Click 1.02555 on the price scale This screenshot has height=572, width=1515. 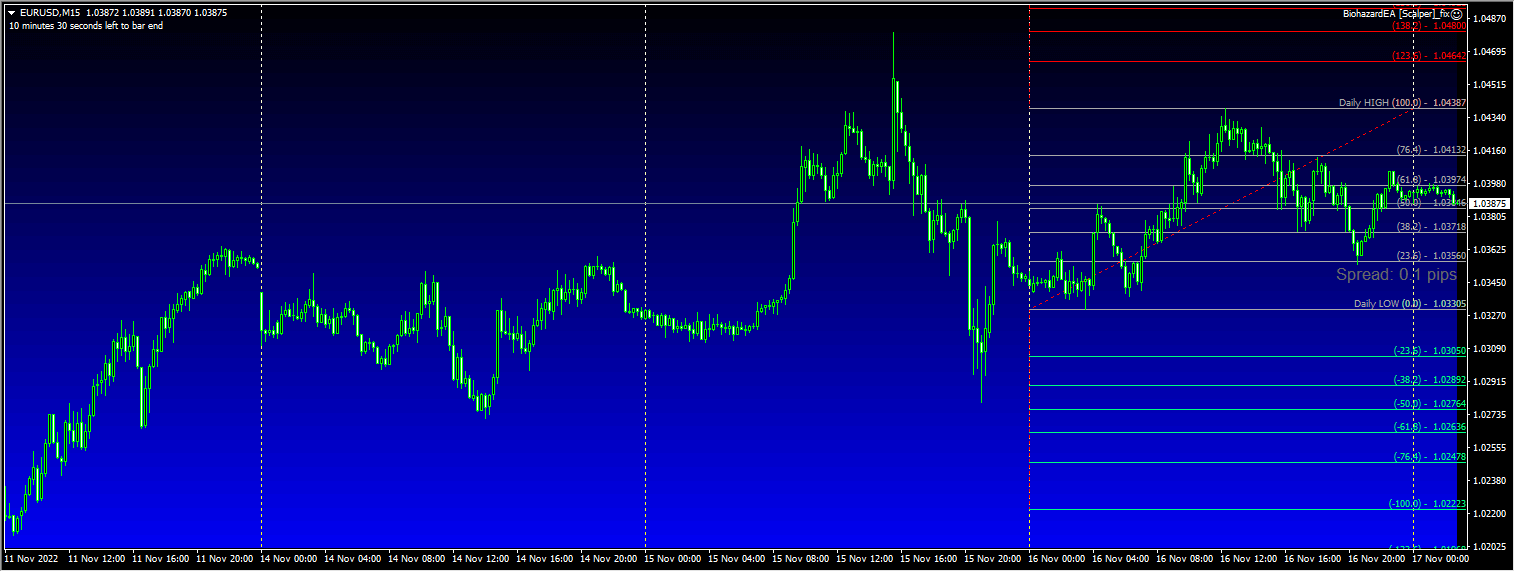1491,448
